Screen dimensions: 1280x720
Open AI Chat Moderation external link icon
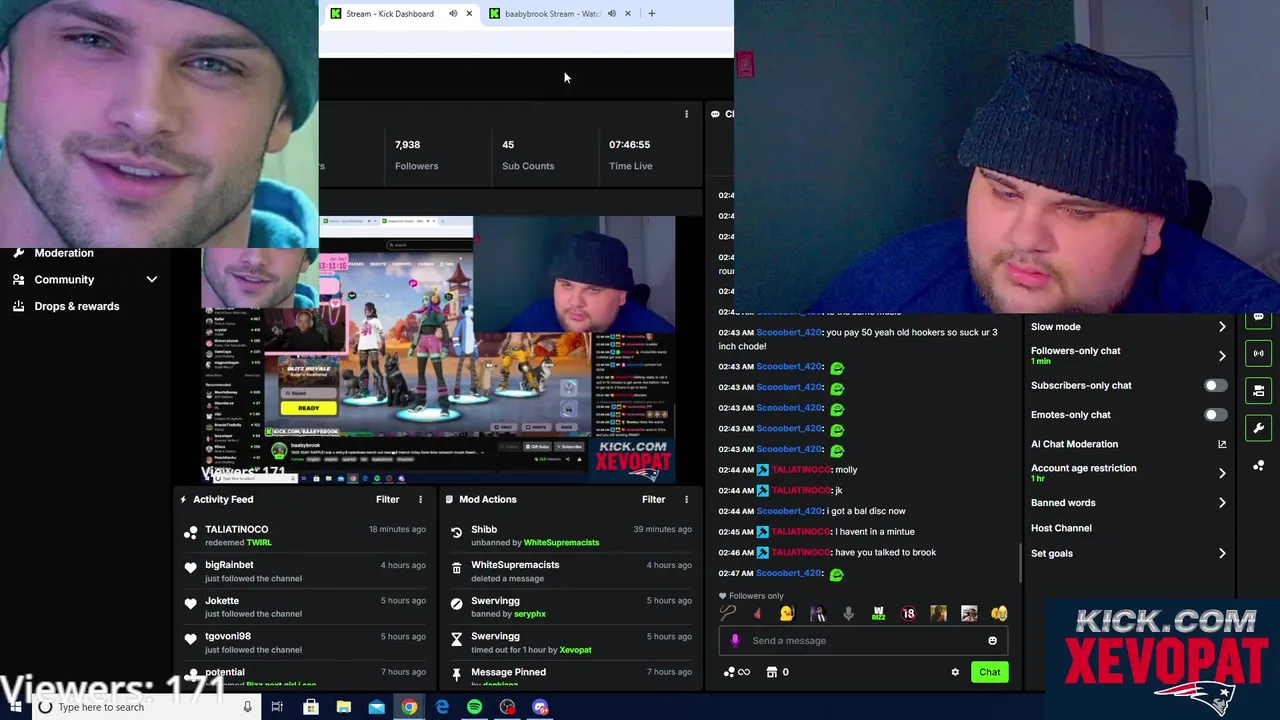1221,444
